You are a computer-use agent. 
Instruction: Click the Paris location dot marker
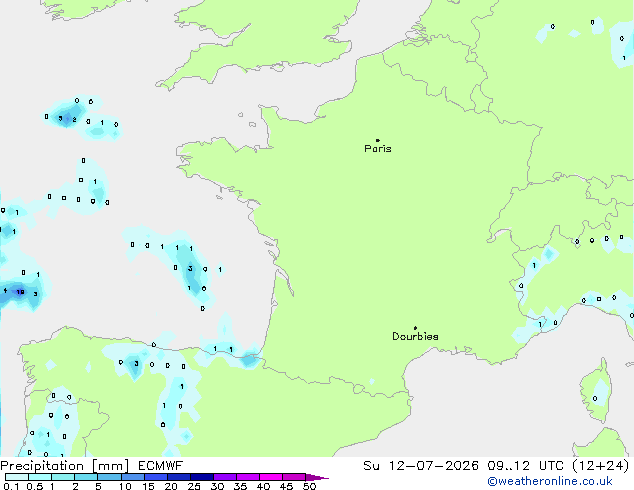point(378,140)
